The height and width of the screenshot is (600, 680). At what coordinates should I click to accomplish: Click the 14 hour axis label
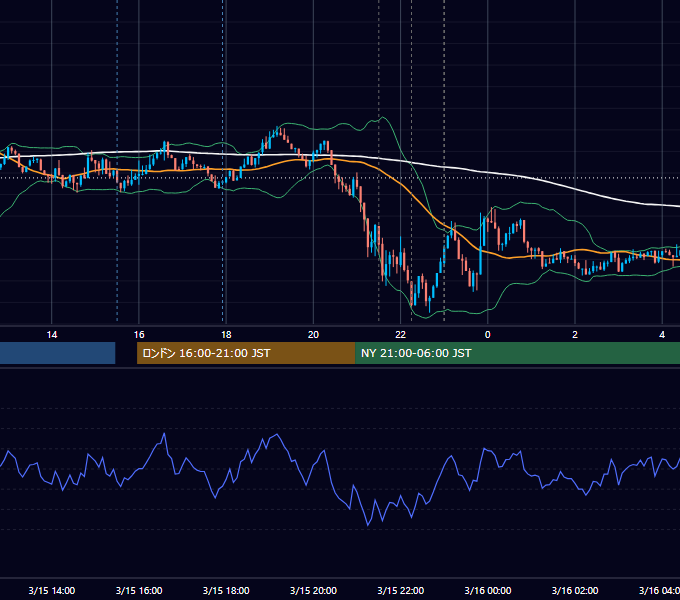(x=52, y=335)
